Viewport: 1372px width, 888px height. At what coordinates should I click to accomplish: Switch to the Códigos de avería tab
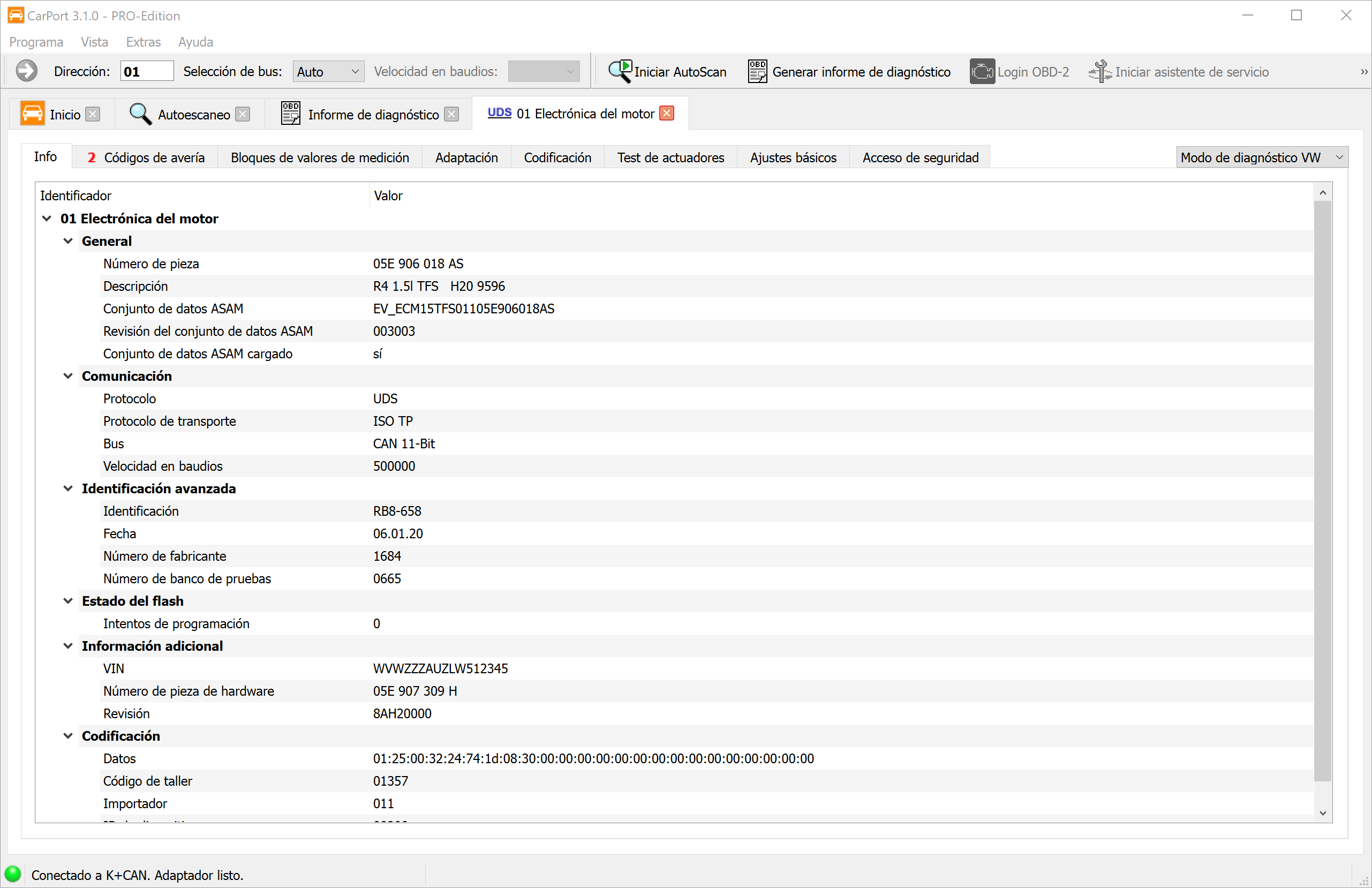click(145, 157)
